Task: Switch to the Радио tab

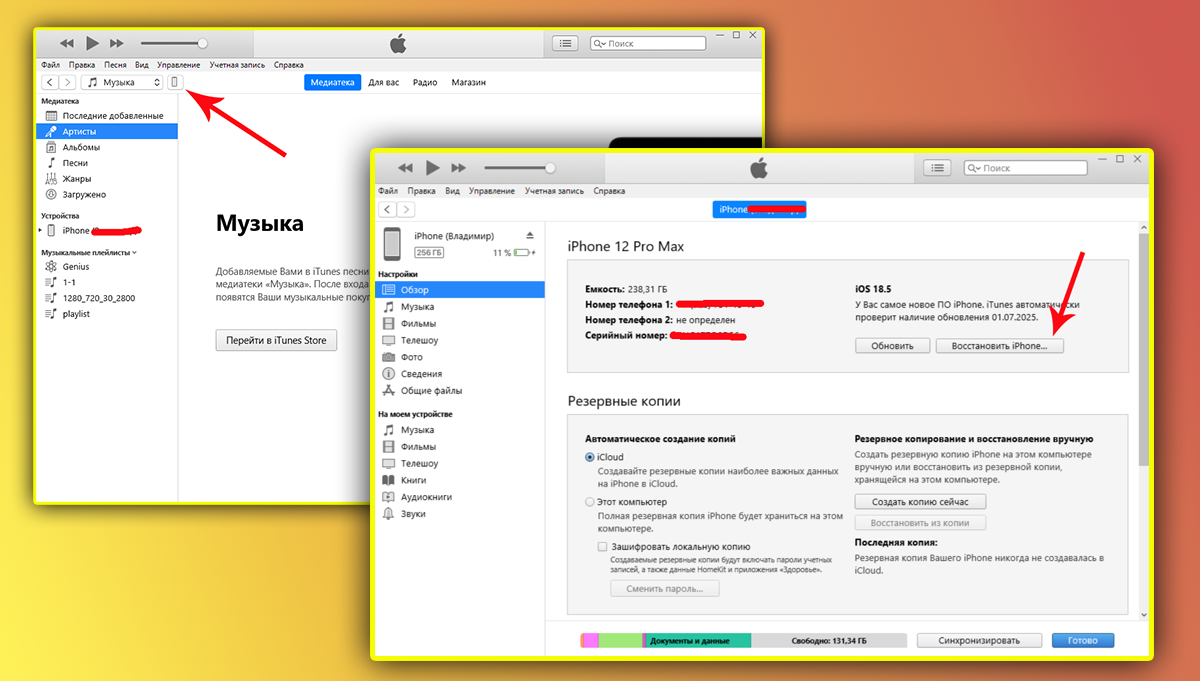Action: point(425,82)
